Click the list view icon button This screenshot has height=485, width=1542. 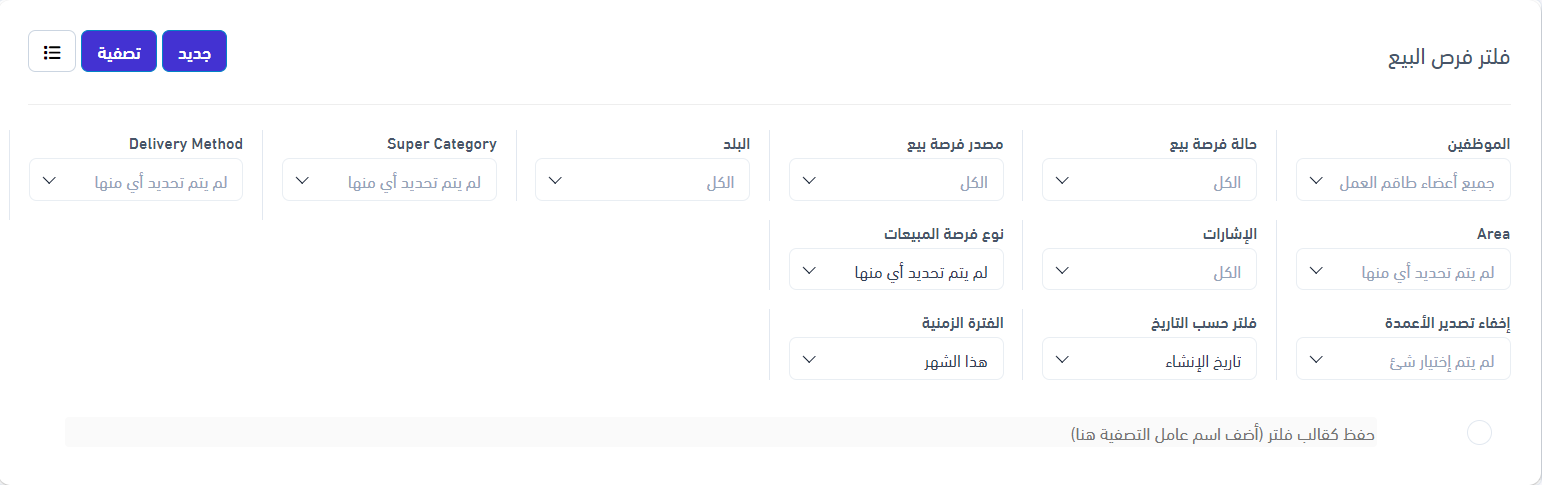click(x=52, y=51)
